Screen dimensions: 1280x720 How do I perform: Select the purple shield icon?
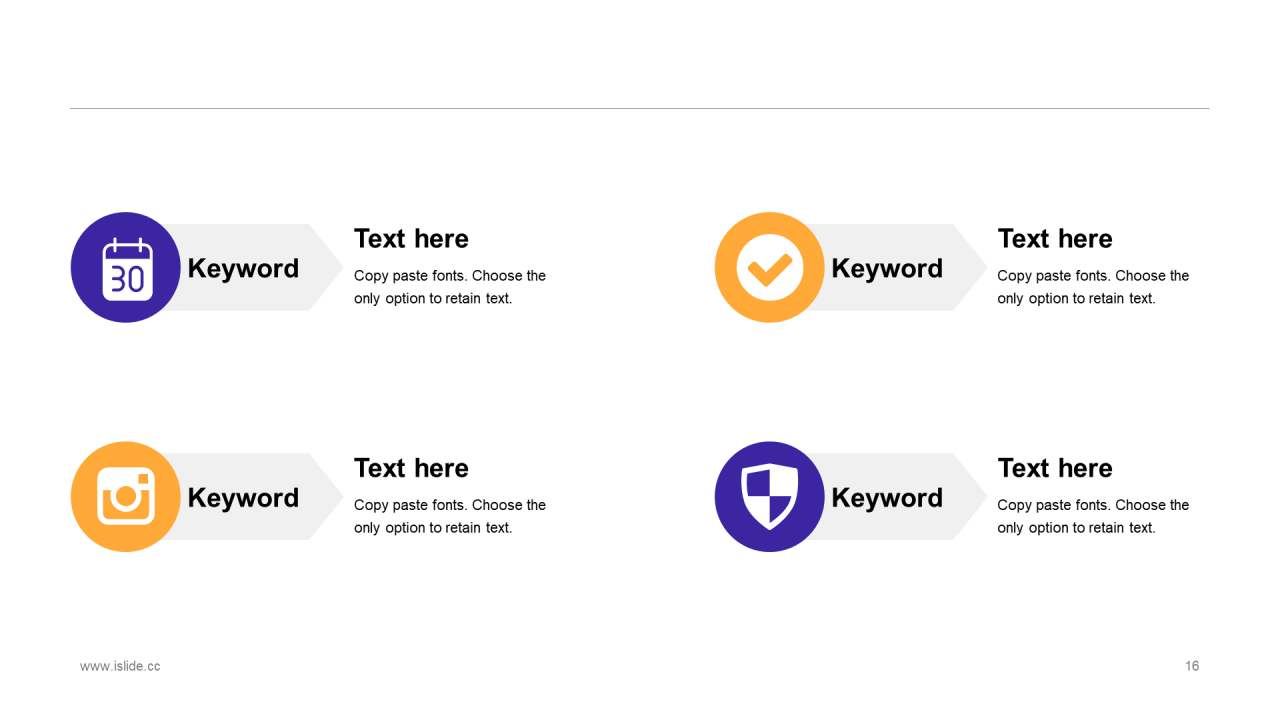[x=770, y=497]
